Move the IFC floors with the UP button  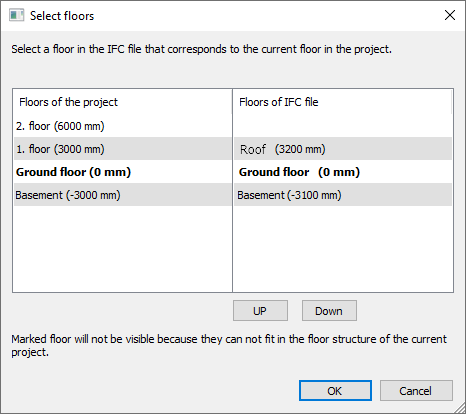pos(260,311)
